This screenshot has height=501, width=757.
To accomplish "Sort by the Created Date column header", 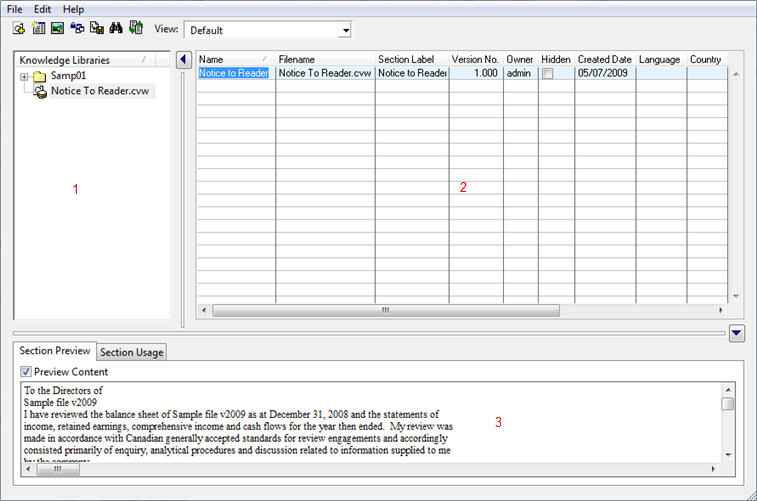I will coord(604,59).
